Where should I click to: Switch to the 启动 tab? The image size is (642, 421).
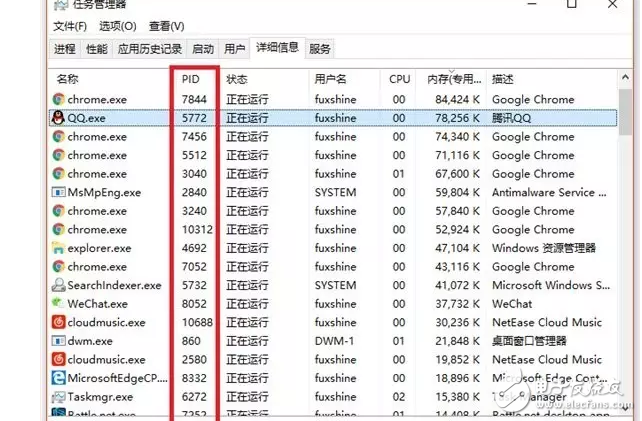coord(203,49)
